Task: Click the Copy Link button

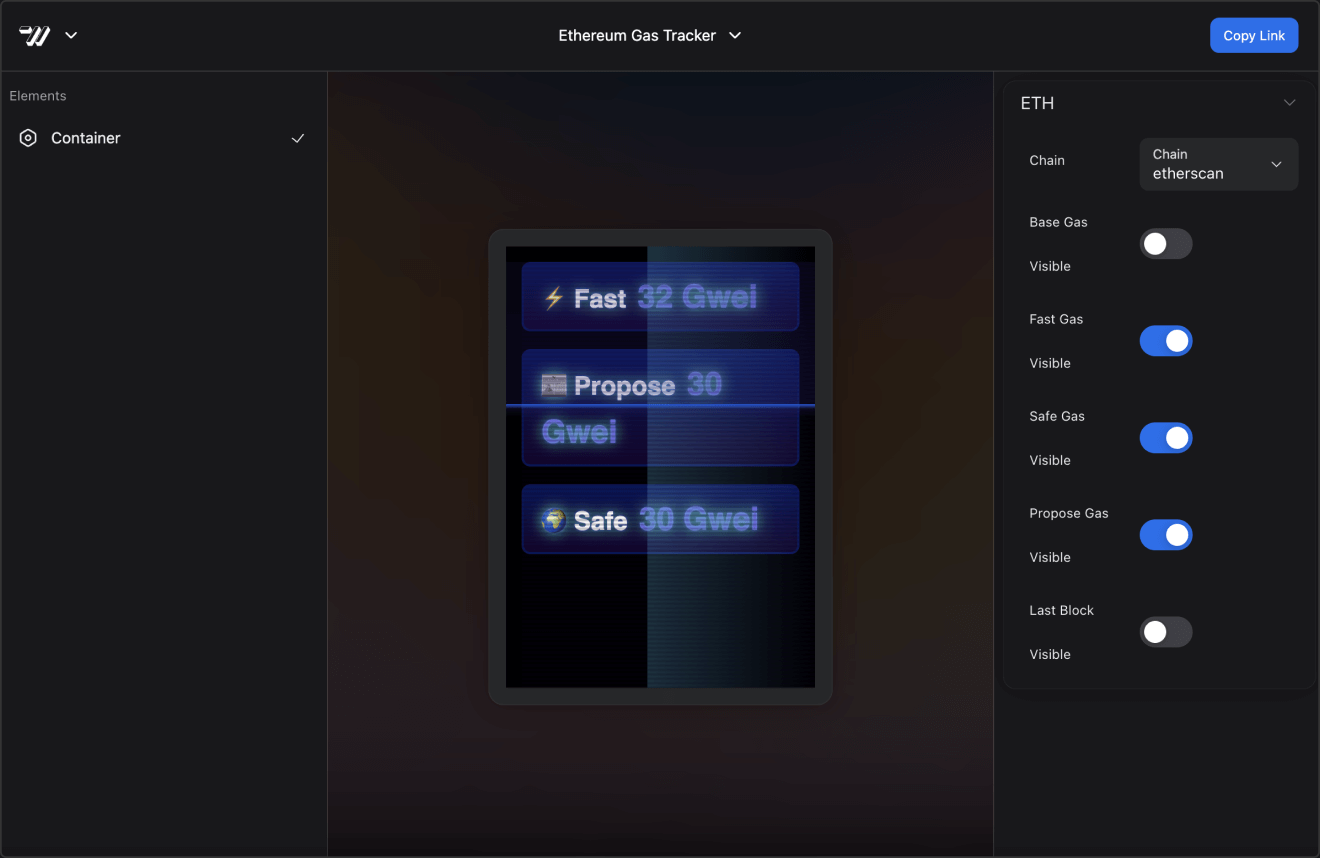Action: pos(1253,36)
